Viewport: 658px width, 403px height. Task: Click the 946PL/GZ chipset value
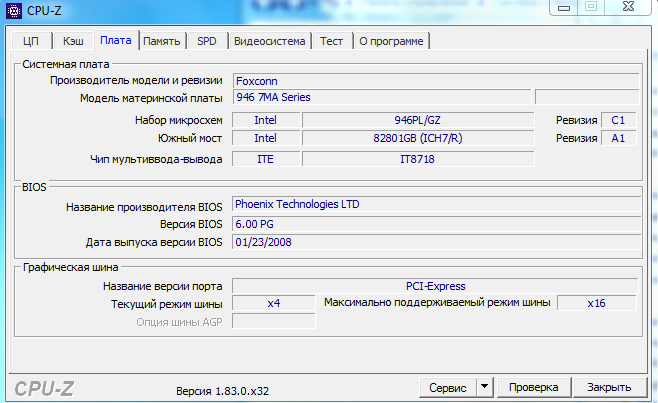click(x=418, y=120)
